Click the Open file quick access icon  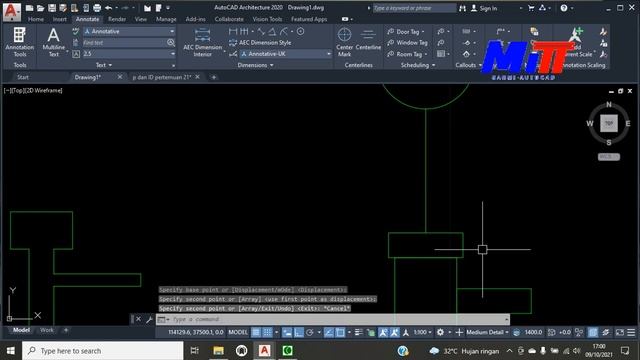40,8
